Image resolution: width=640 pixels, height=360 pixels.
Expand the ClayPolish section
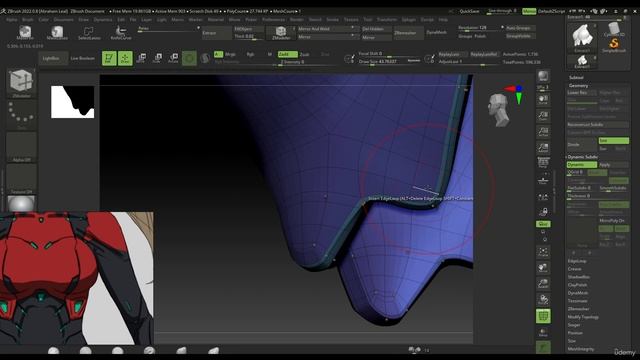[577, 285]
